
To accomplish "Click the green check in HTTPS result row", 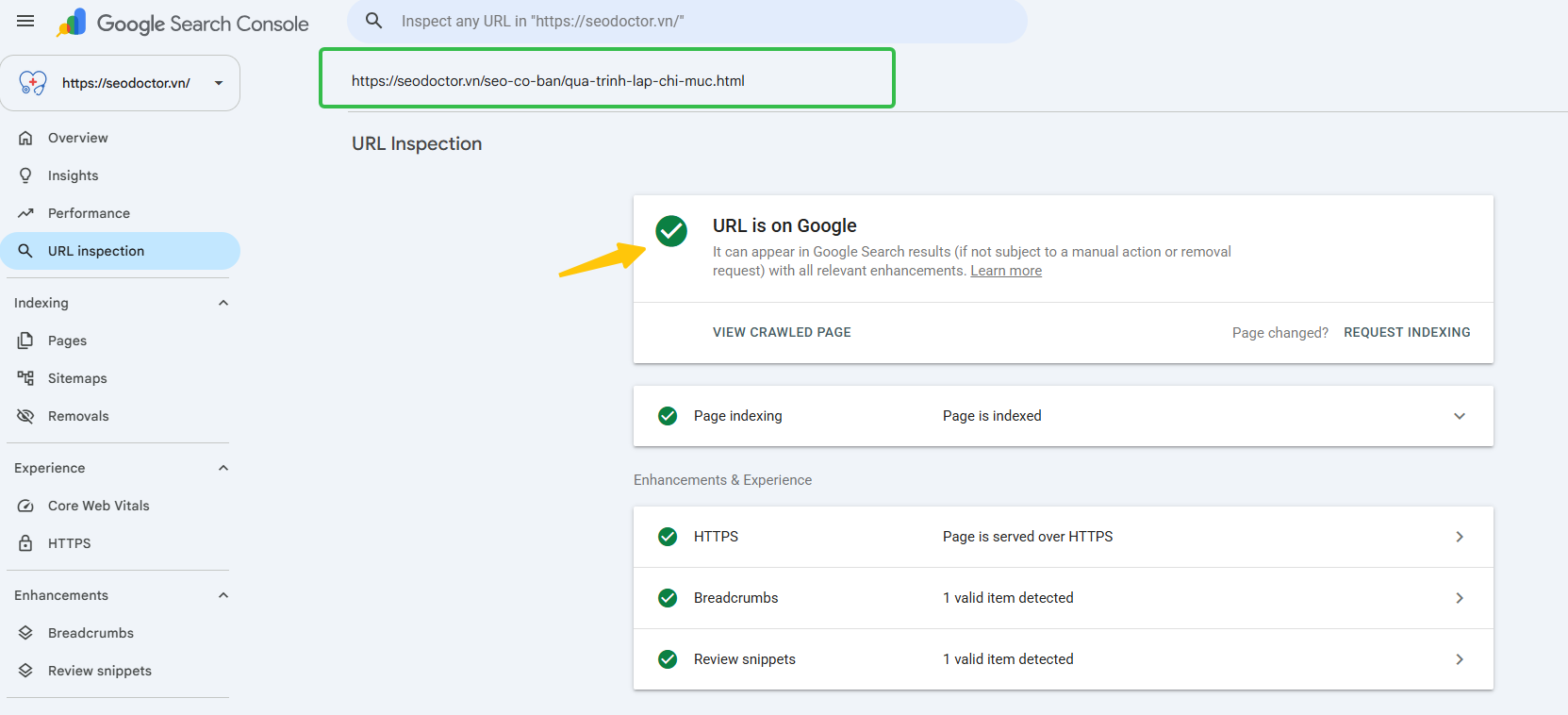I will (668, 537).
